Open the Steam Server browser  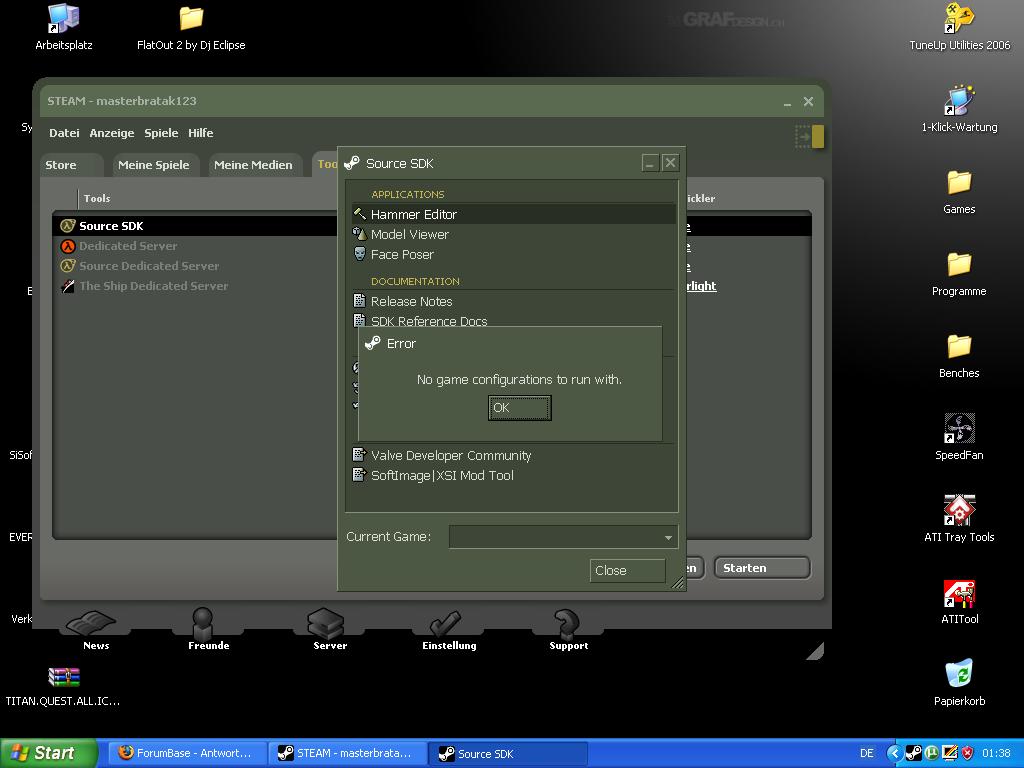(328, 630)
